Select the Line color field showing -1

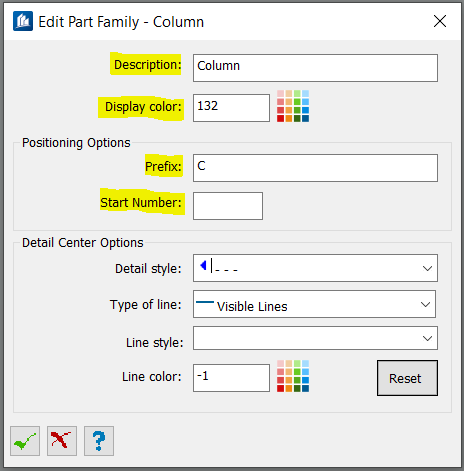click(x=231, y=378)
